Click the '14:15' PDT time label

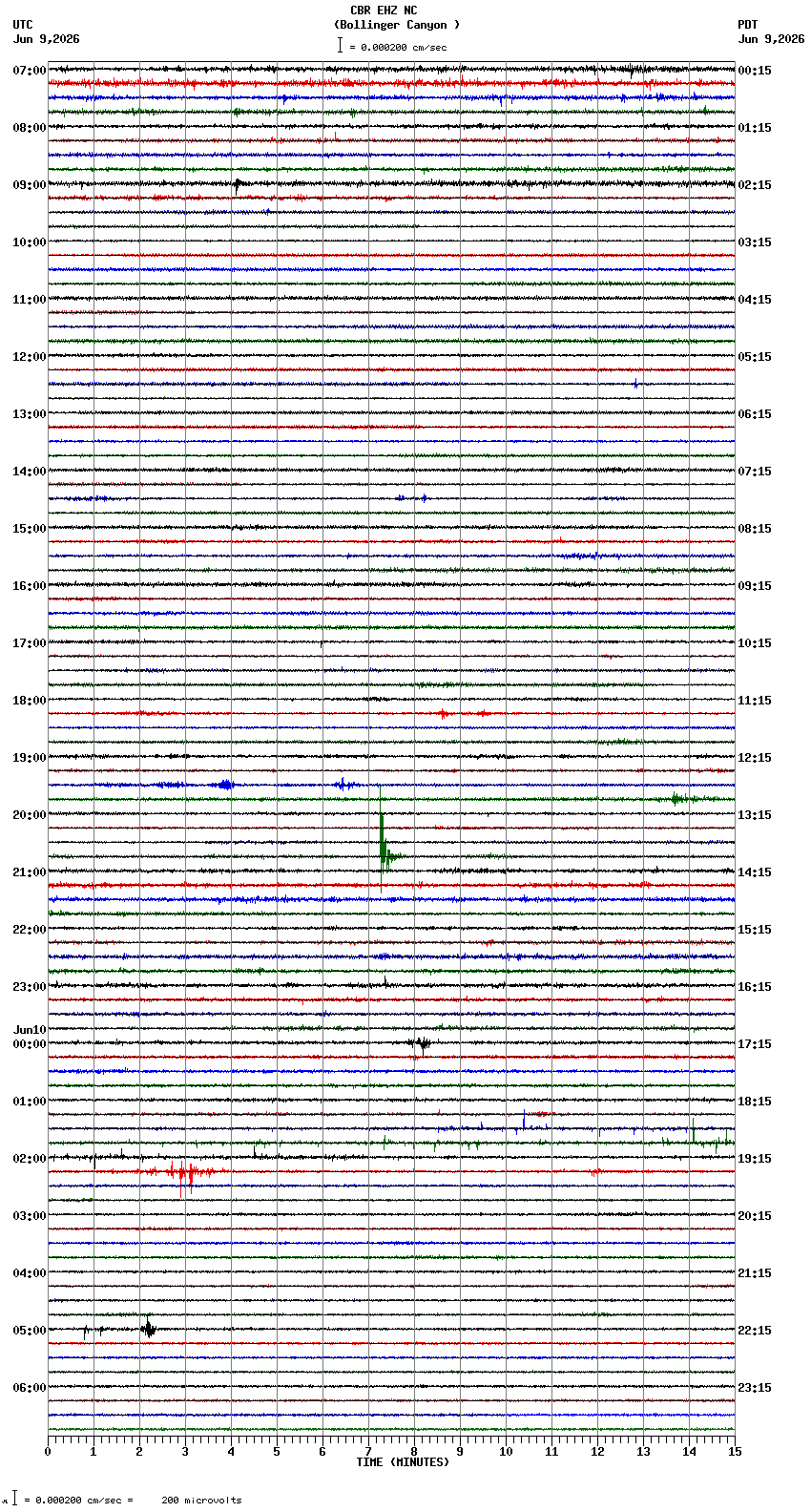755,872
